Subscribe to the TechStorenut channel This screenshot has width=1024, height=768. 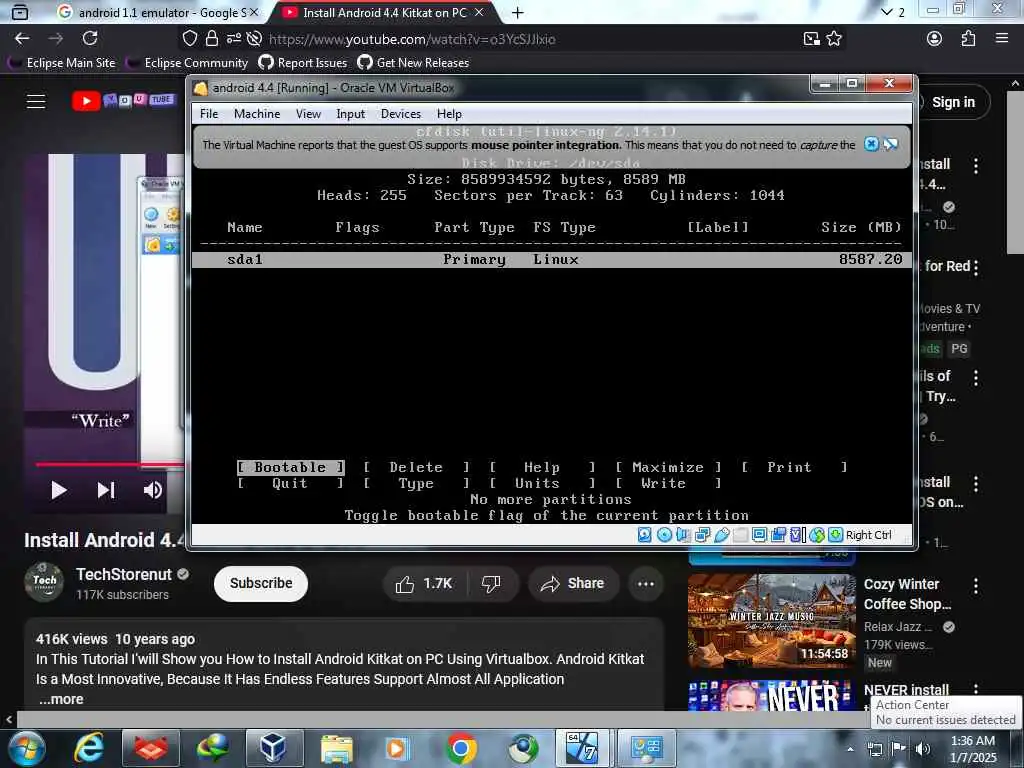(x=261, y=583)
